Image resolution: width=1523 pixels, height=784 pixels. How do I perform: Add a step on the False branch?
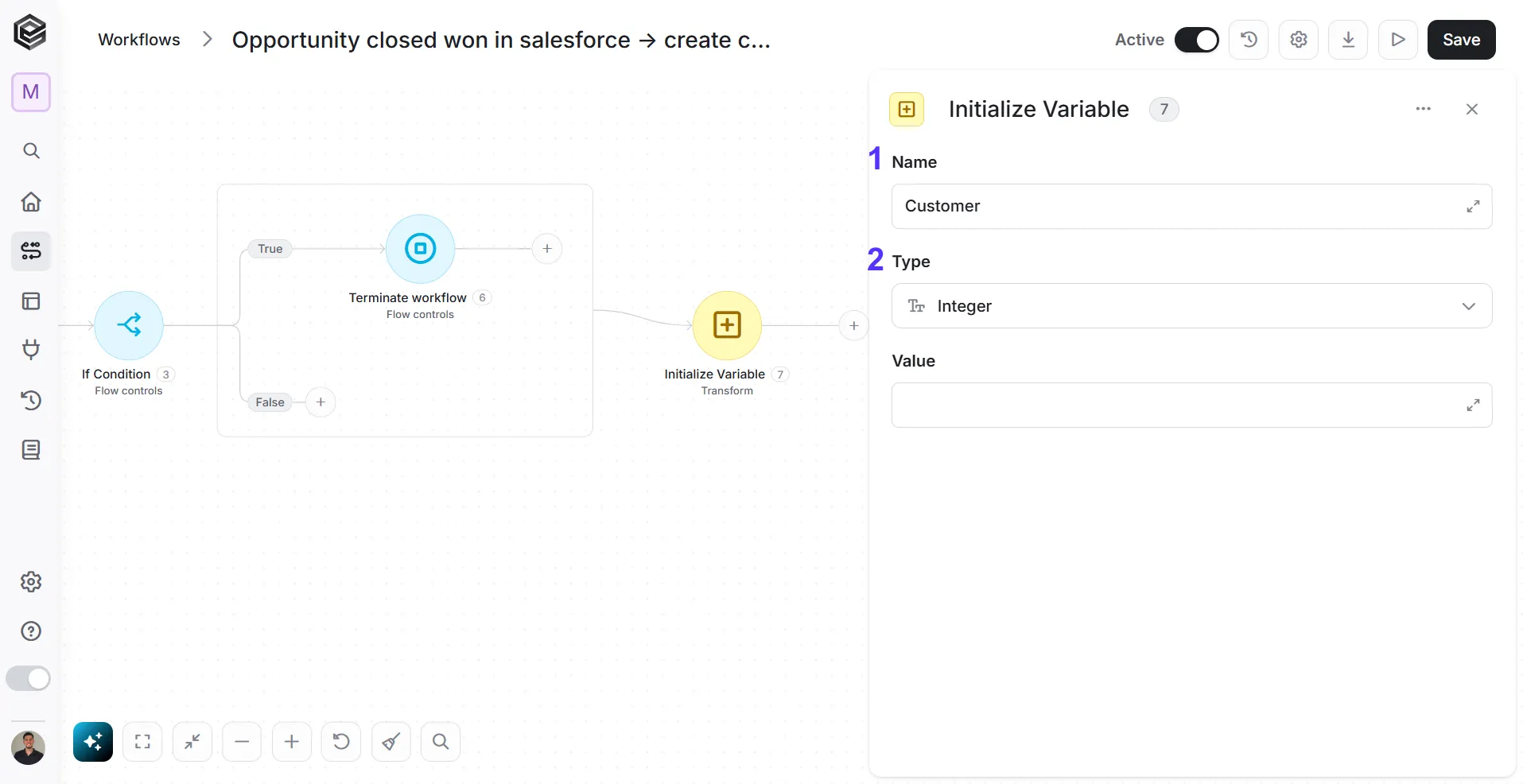point(321,402)
